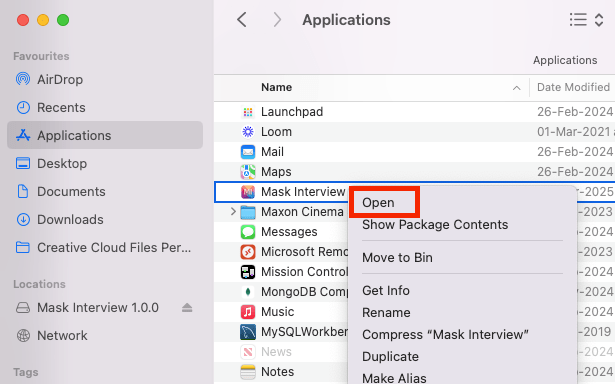Image resolution: width=615 pixels, height=384 pixels.
Task: Choose Rename in the context menu
Action: pyautogui.click(x=386, y=313)
